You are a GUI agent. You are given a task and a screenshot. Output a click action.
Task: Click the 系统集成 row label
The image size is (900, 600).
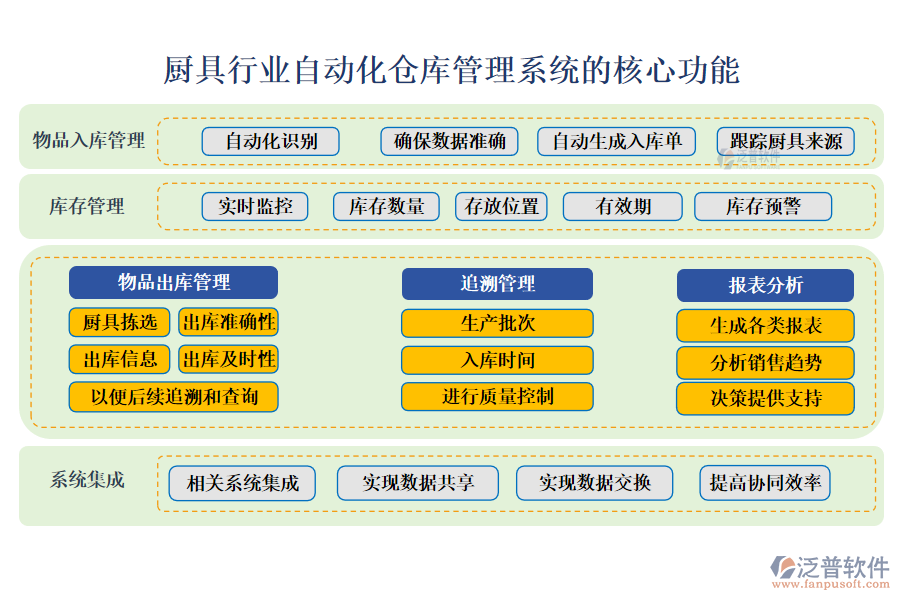[87, 480]
